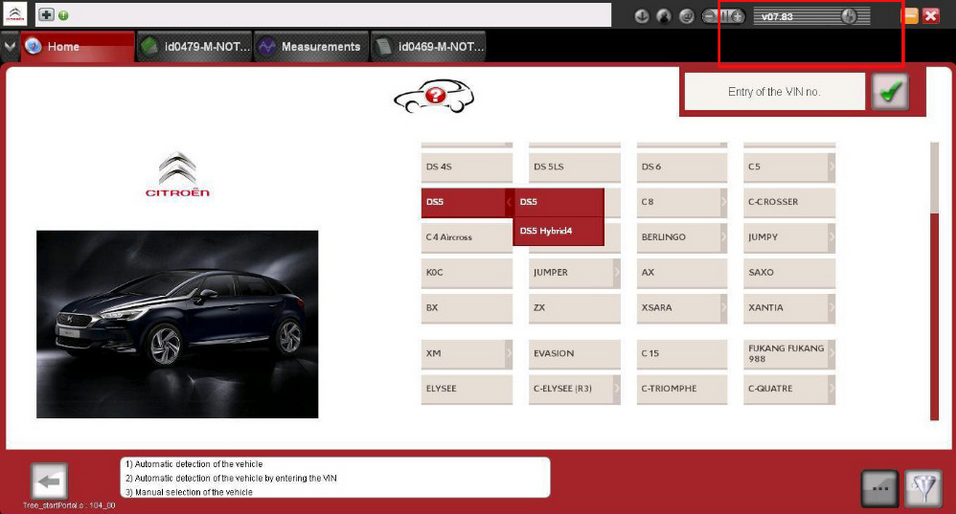
Task: Select the C-ELYSEE (R3) model
Action: (574, 388)
